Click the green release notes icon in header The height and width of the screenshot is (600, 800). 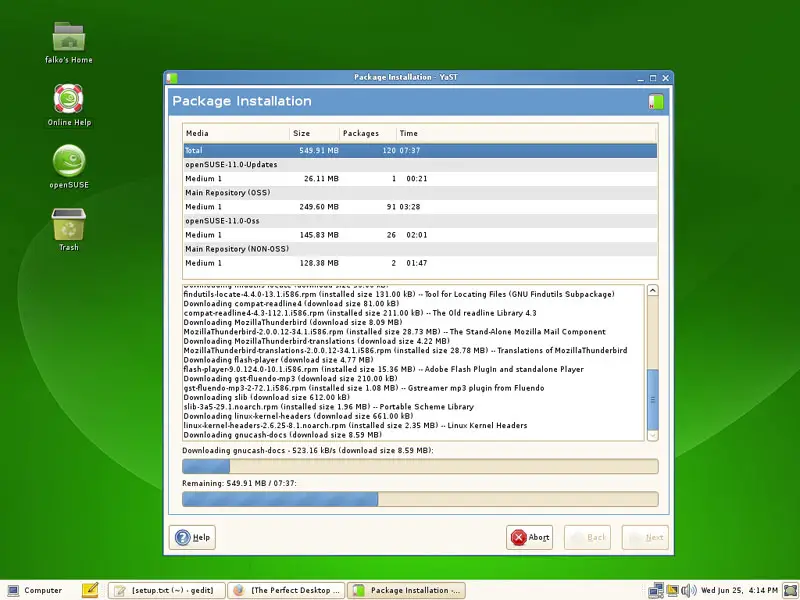[x=656, y=102]
